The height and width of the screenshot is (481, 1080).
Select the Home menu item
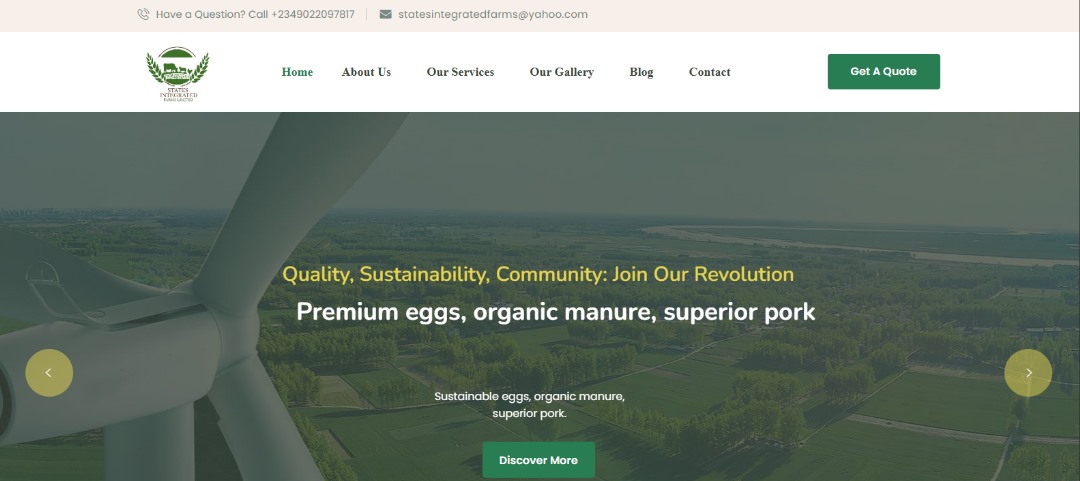[298, 72]
